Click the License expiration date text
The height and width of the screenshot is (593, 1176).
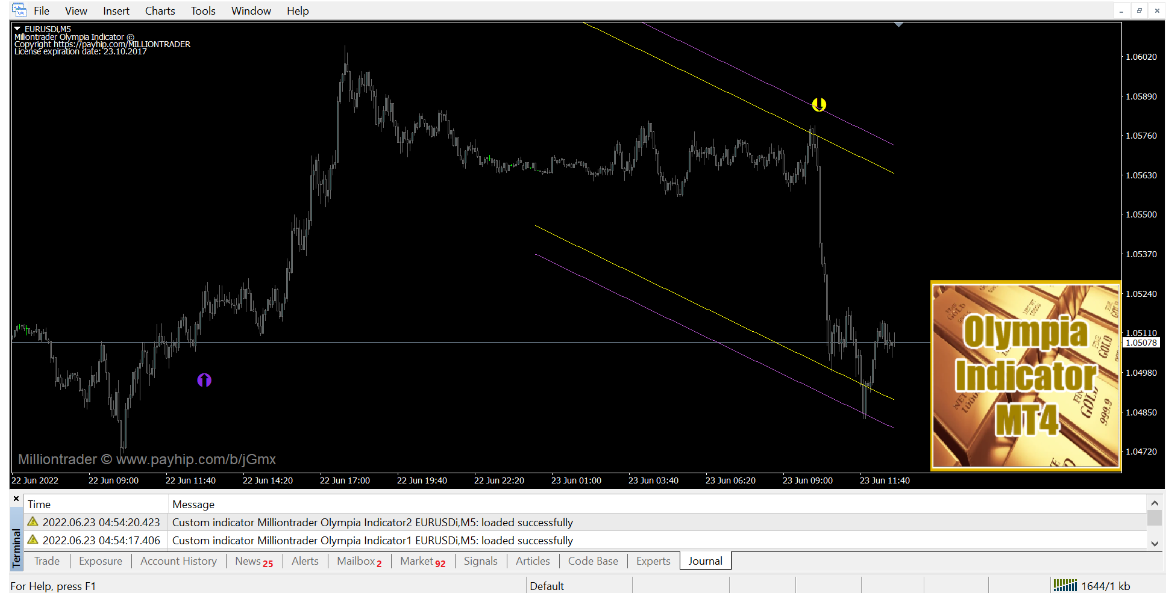pyautogui.click(x=80, y=51)
